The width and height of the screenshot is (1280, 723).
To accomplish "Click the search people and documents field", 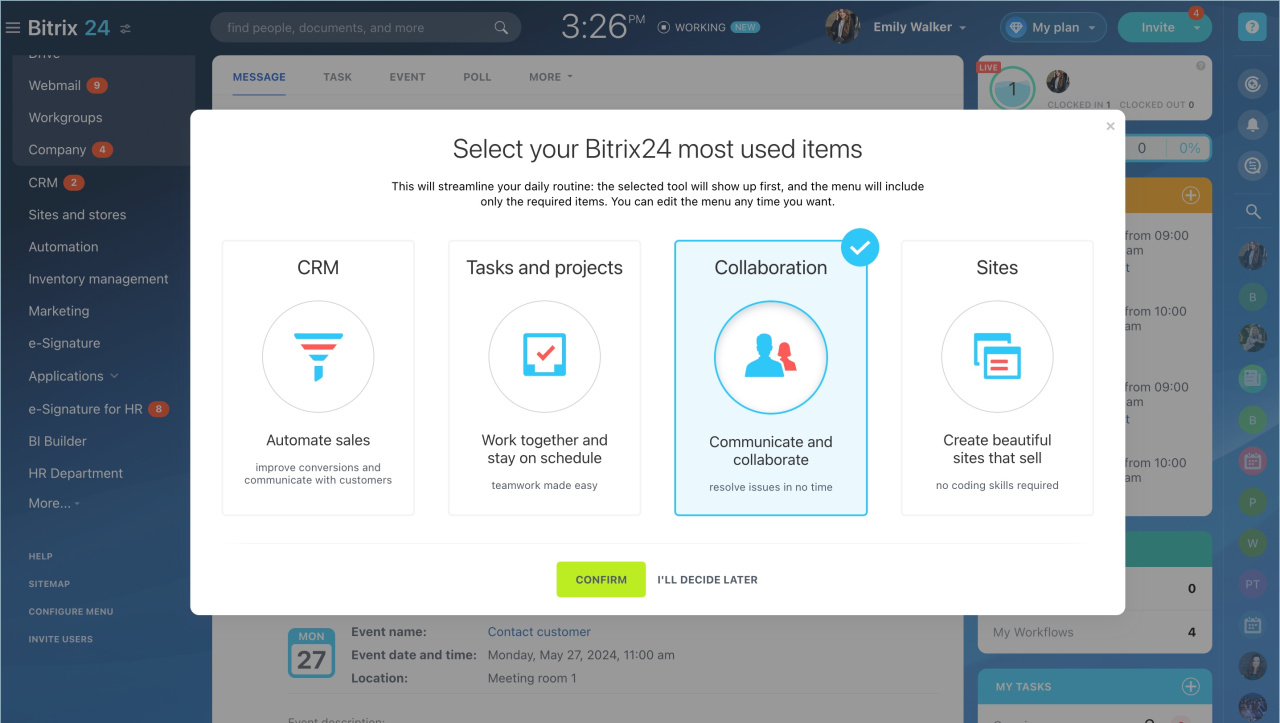I will pos(365,28).
